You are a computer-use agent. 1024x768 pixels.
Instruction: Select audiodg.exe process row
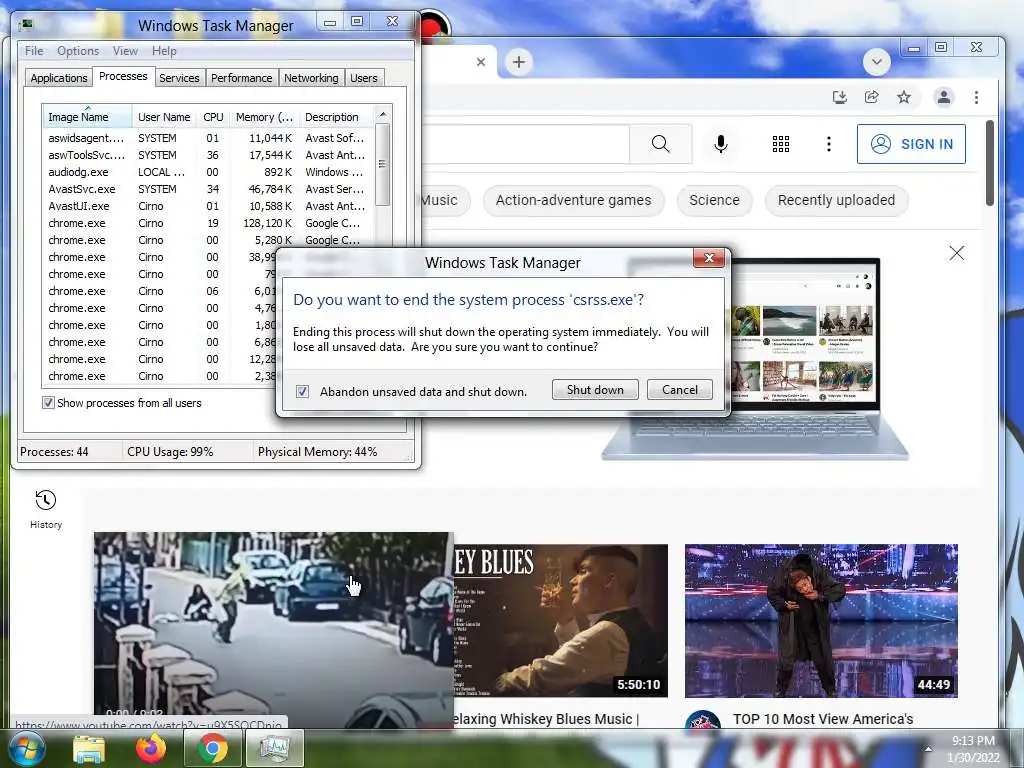(x=209, y=172)
